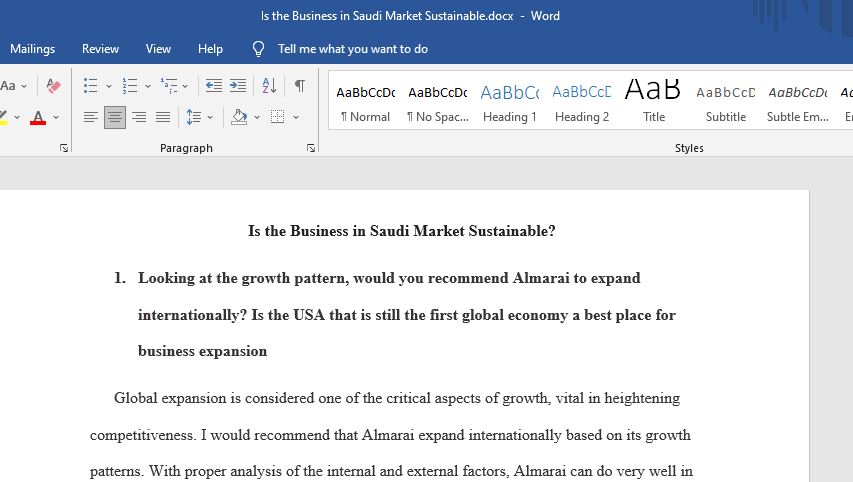The image size is (853, 482).
Task: Open the font color dropdown arrow
Action: point(56,117)
